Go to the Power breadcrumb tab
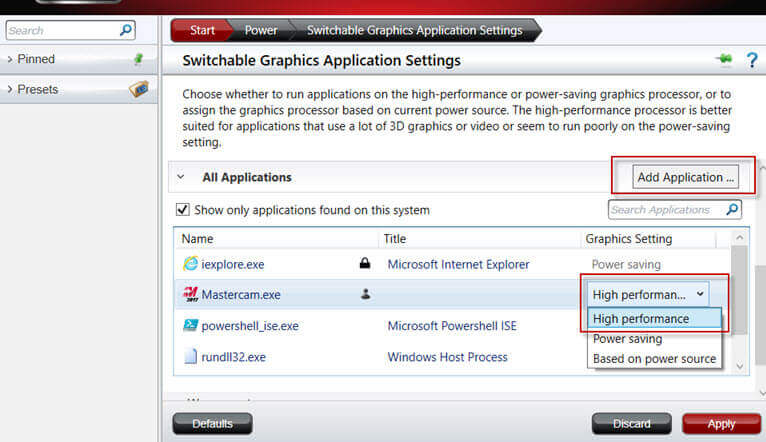This screenshot has height=442, width=766. pyautogui.click(x=261, y=30)
